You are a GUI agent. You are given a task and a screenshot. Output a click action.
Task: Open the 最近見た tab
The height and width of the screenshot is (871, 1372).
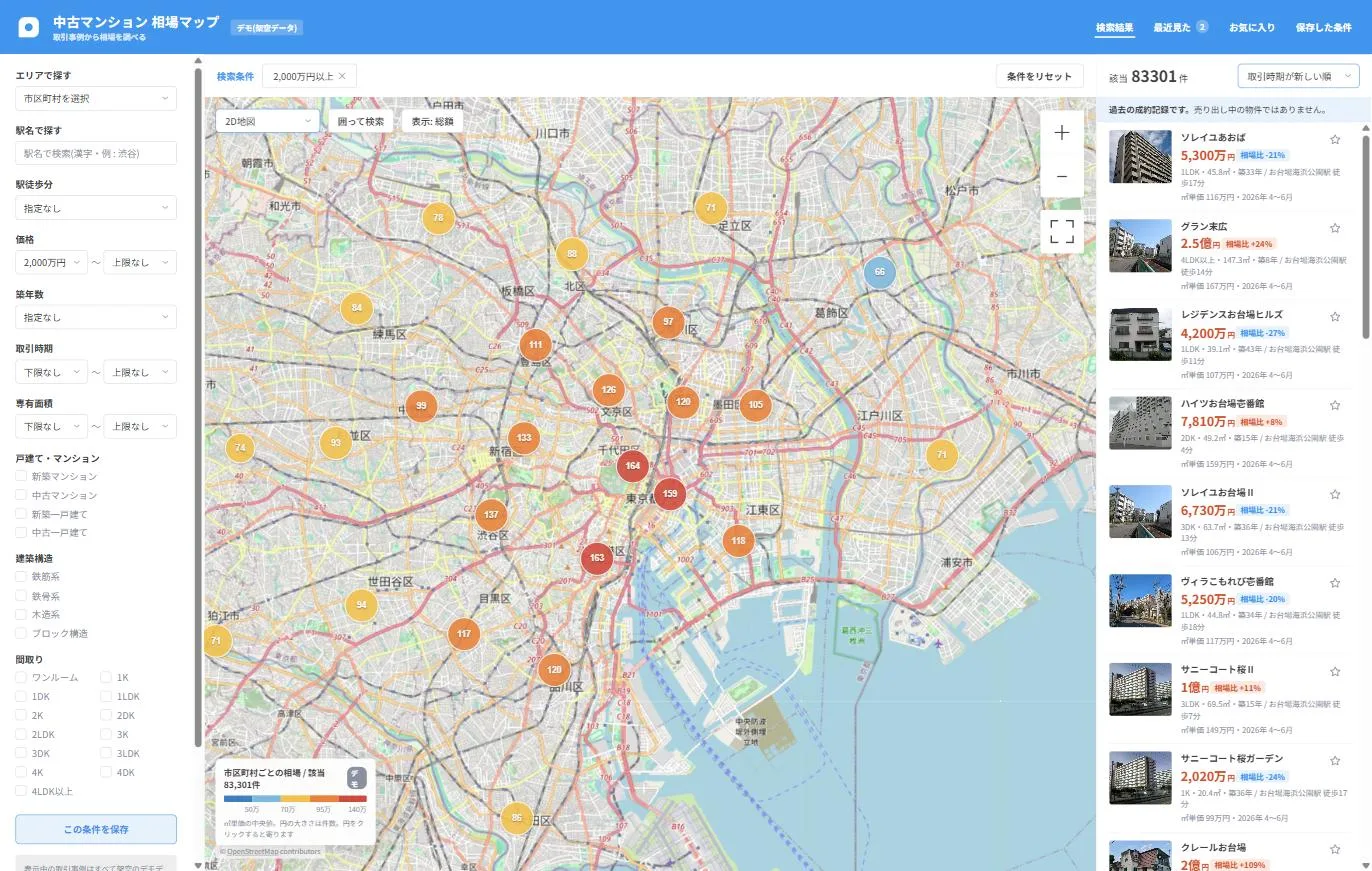tap(1180, 28)
